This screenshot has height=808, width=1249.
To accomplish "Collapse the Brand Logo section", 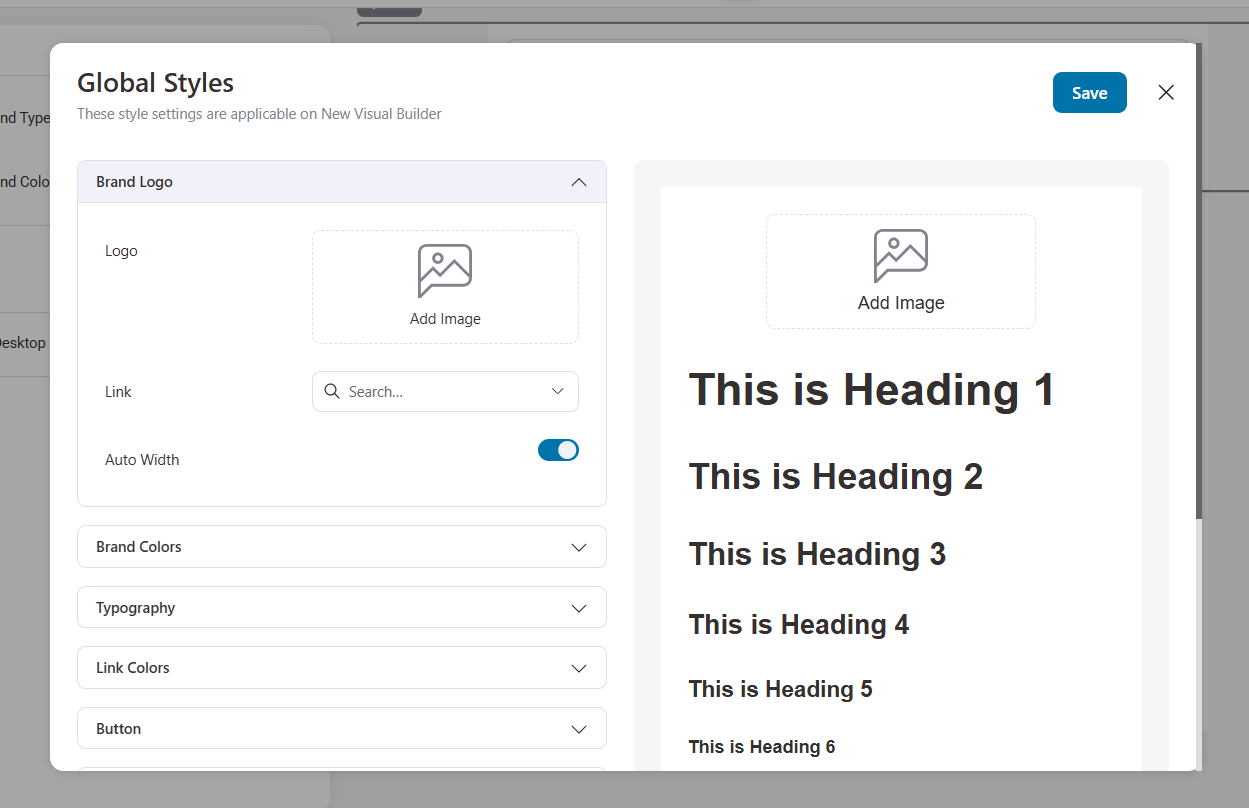I will (578, 182).
